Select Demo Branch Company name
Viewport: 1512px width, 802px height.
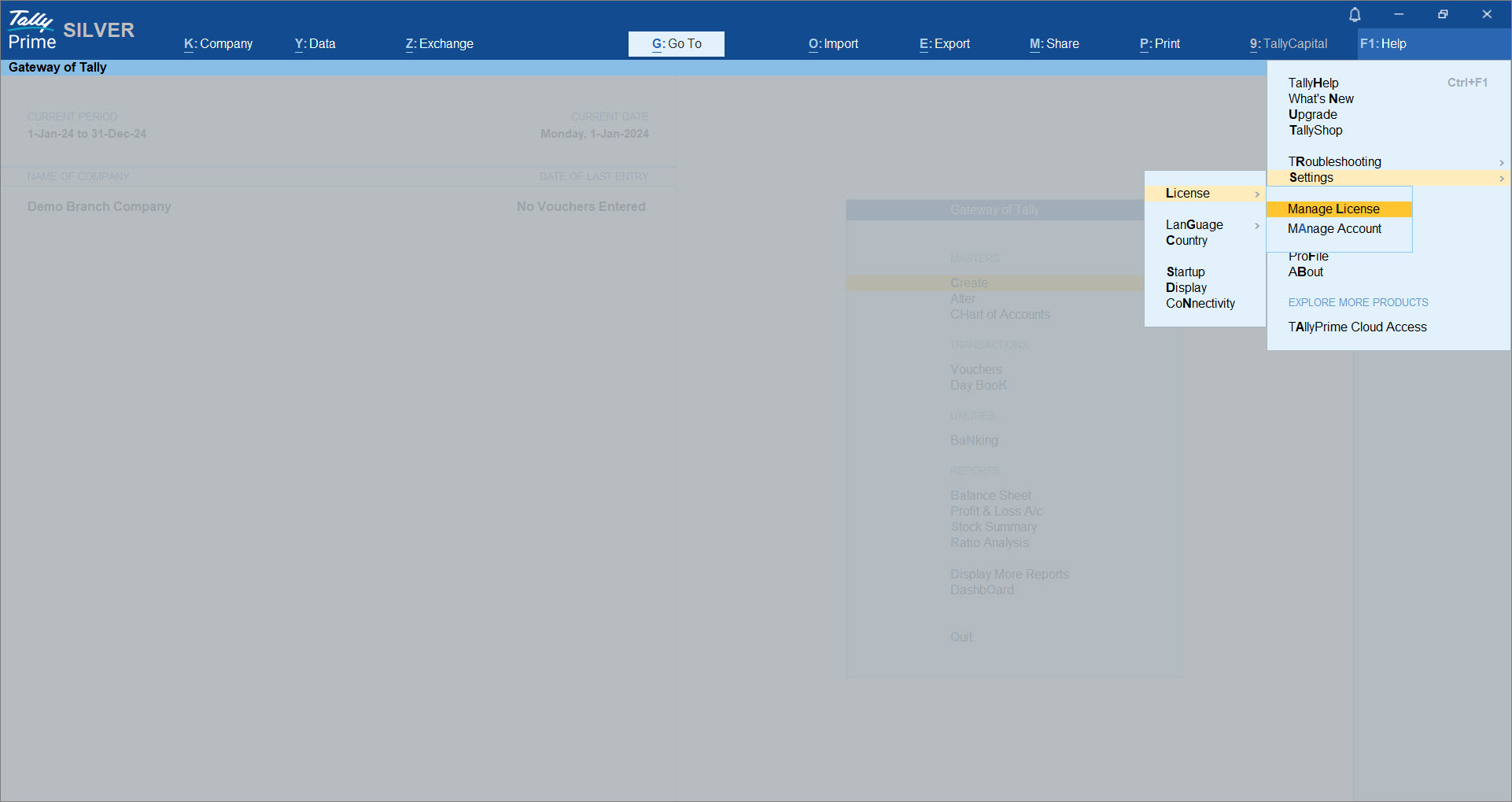click(99, 206)
